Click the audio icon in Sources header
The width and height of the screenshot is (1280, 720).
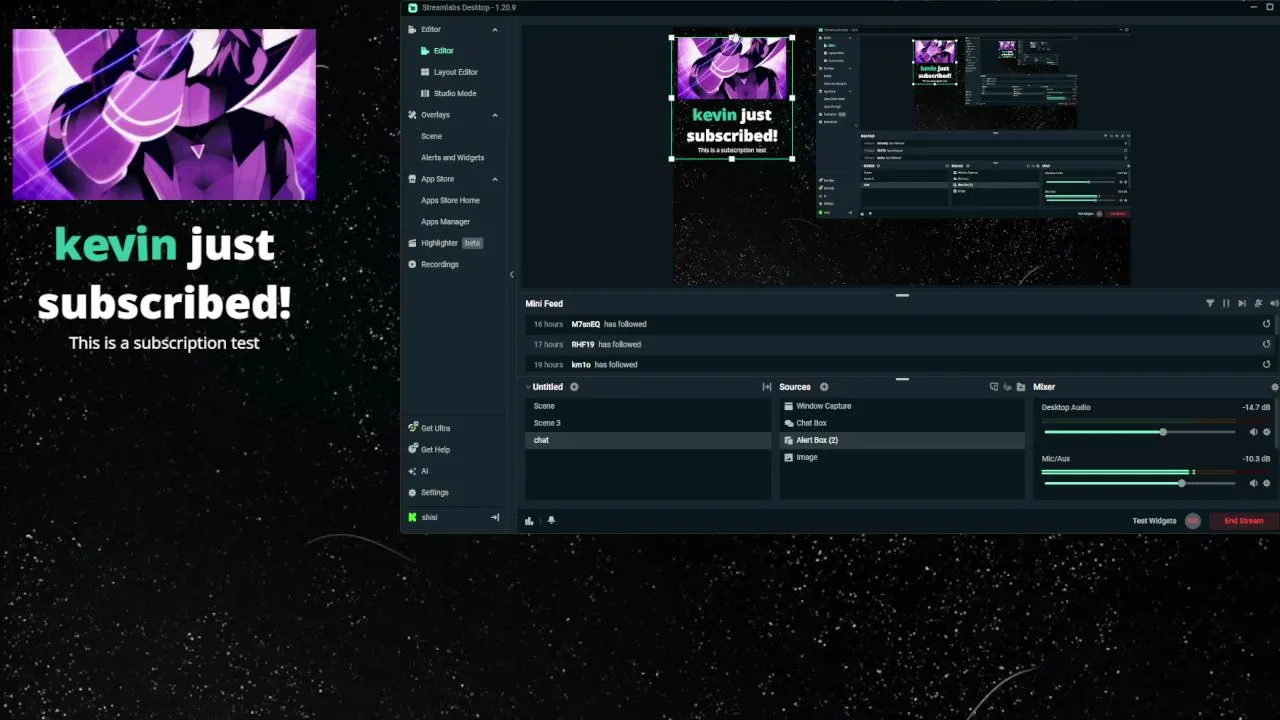point(1007,387)
